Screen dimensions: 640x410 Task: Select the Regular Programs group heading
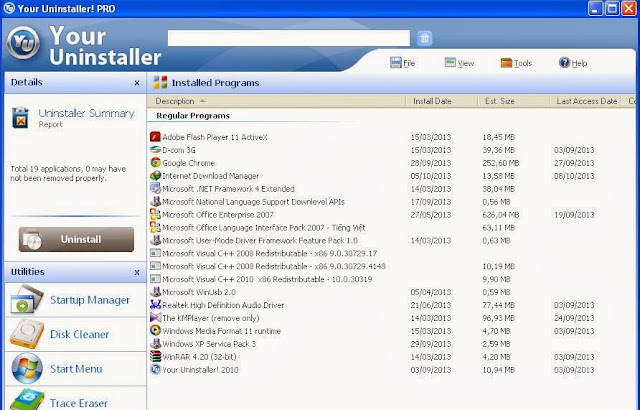193,115
